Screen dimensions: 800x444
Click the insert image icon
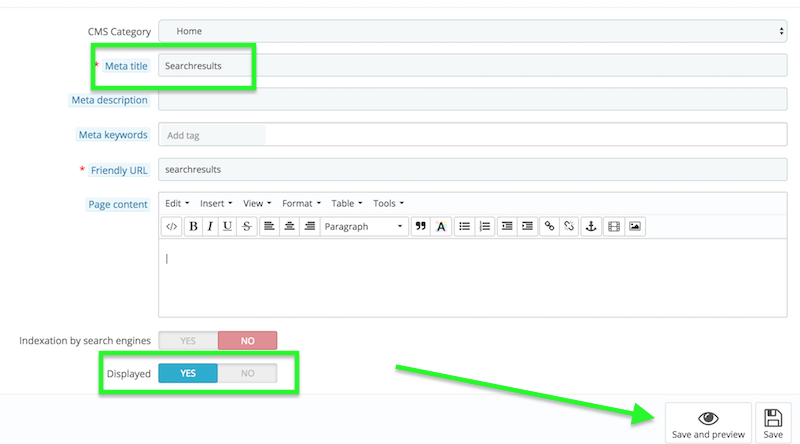(x=635, y=227)
